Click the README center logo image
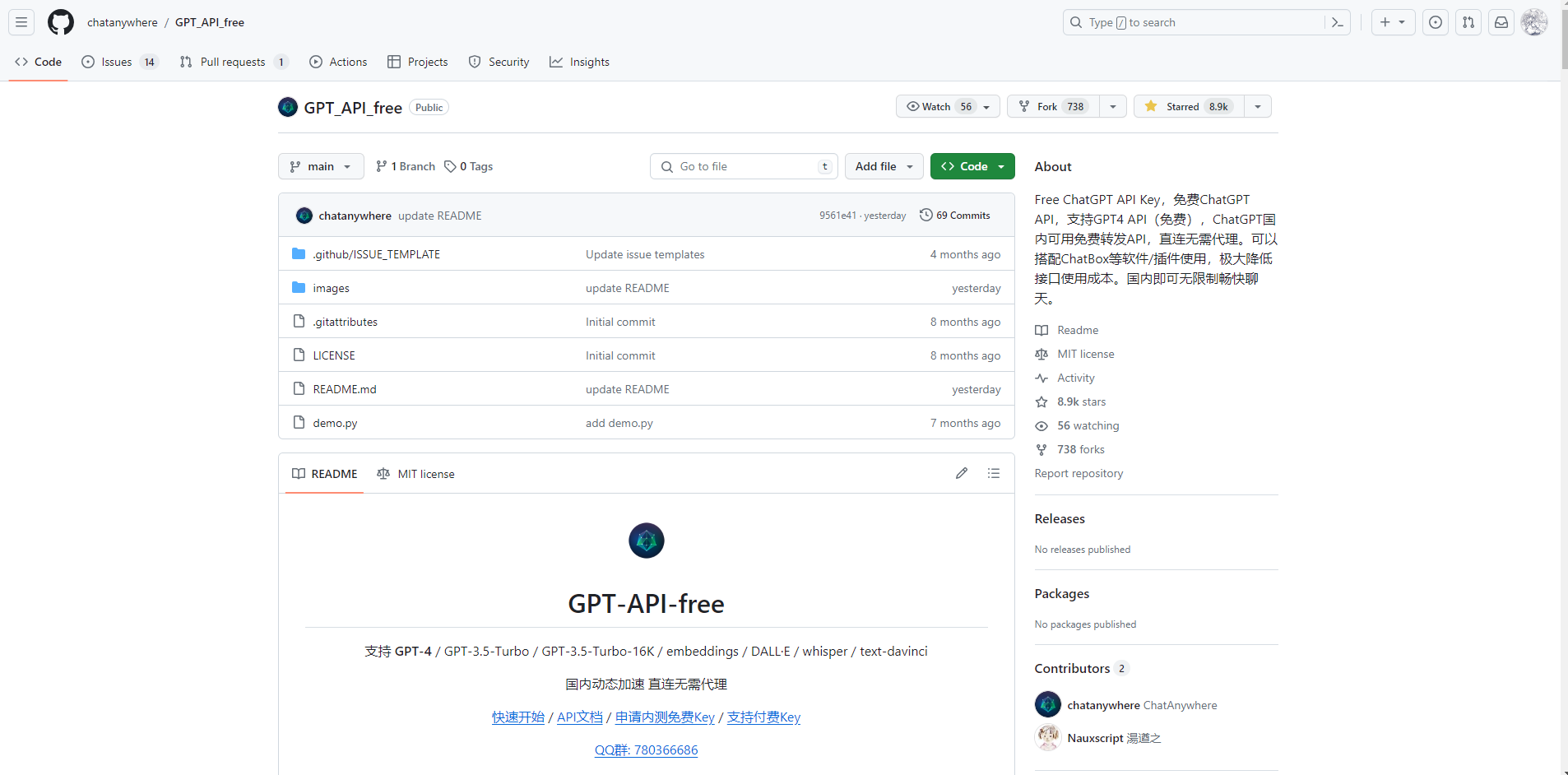The width and height of the screenshot is (1568, 775). point(647,541)
